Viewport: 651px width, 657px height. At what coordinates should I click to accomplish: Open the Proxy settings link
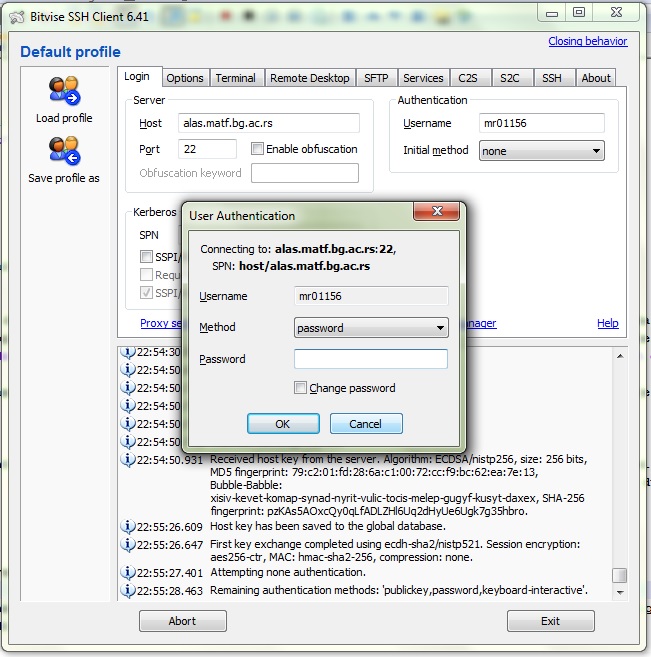161,323
